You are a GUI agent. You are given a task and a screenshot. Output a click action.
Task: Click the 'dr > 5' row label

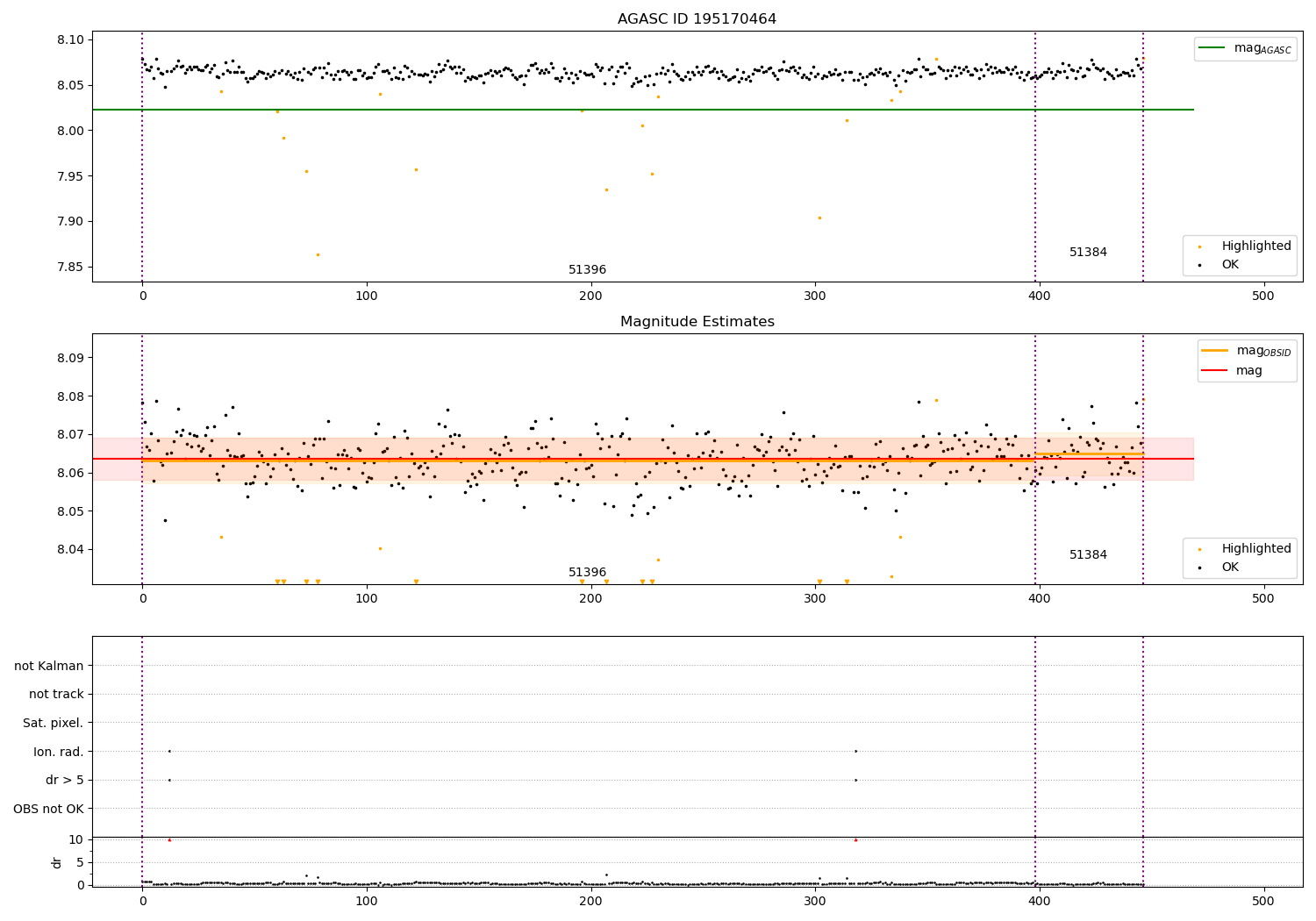tap(65, 780)
